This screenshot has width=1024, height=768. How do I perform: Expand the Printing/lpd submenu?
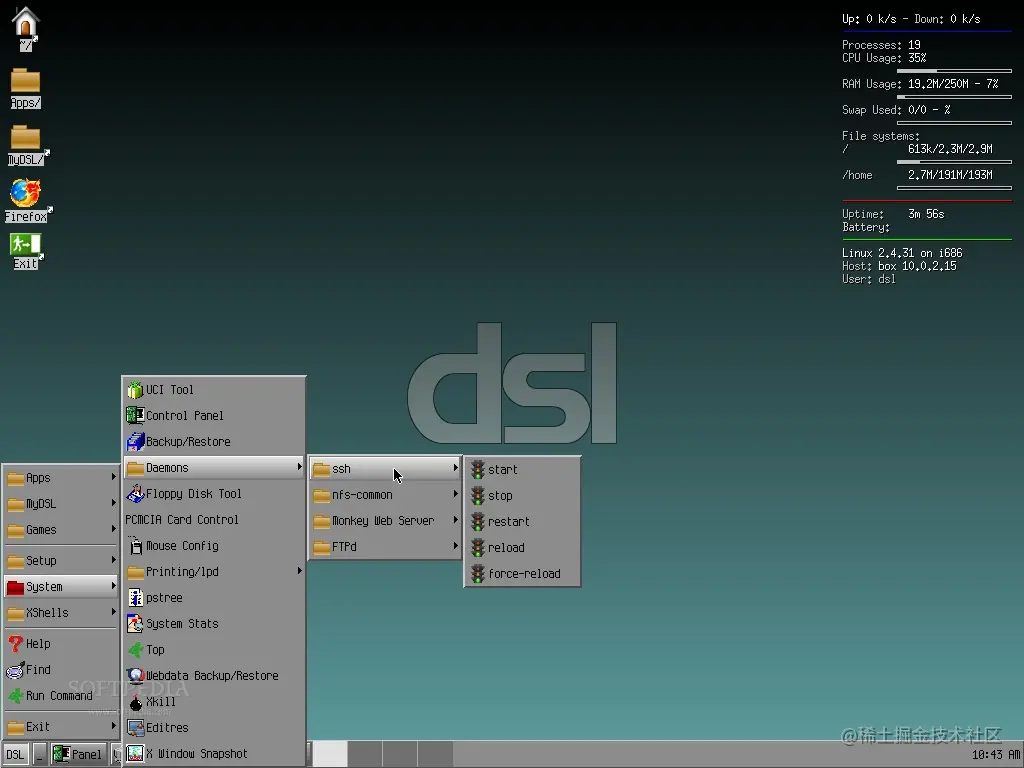pyautogui.click(x=214, y=572)
